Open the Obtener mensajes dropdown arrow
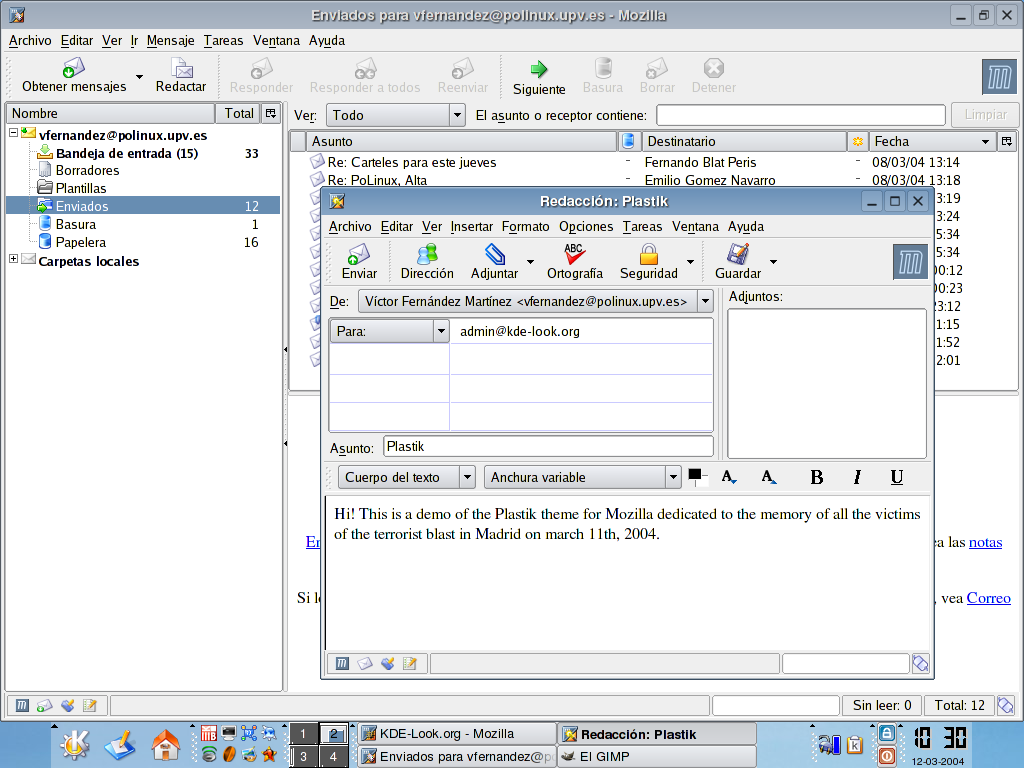Viewport: 1024px width, 768px height. (x=139, y=76)
